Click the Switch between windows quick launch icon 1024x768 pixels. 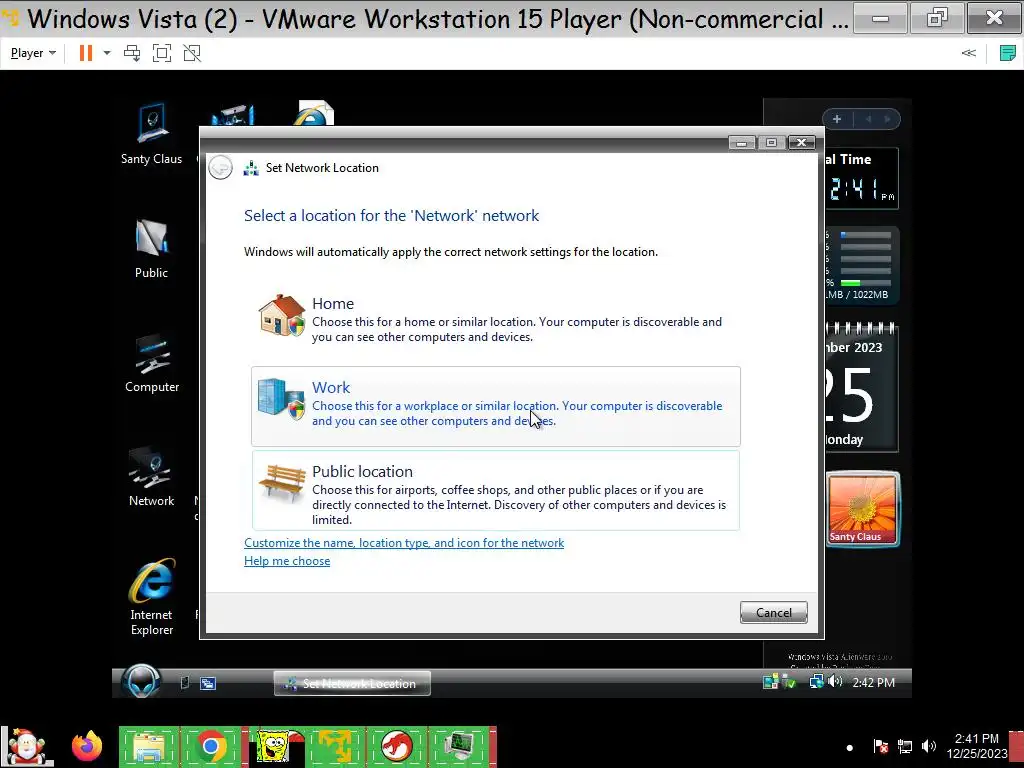(x=208, y=683)
